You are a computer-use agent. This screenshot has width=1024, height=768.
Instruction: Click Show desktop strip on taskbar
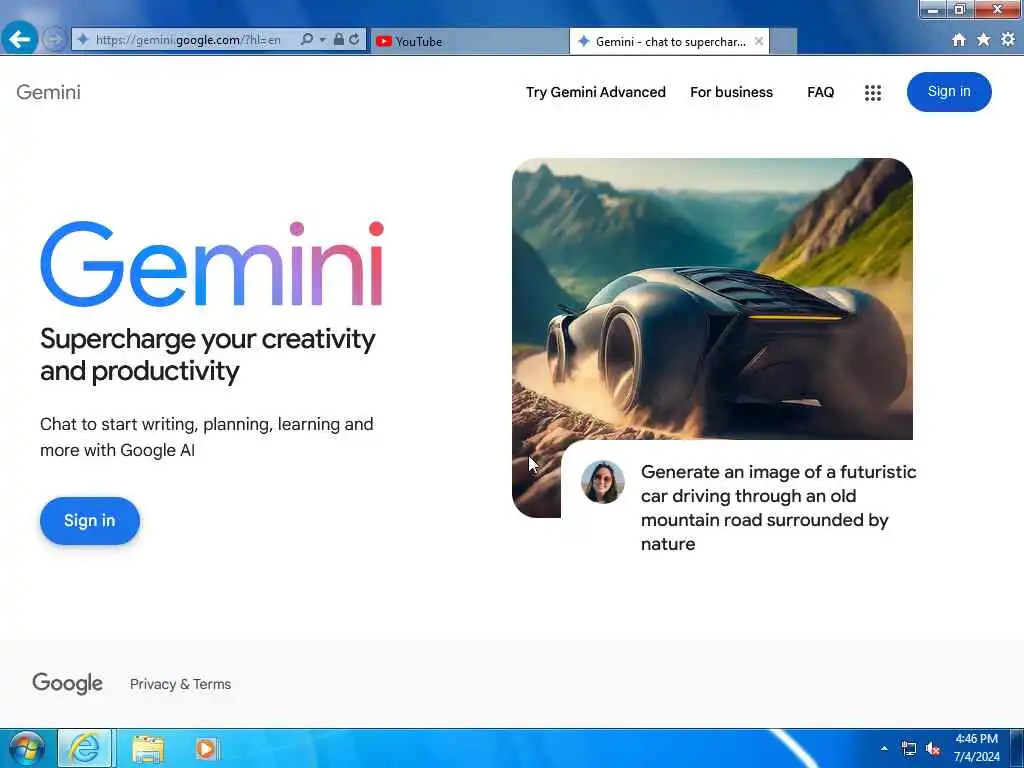pyautogui.click(x=1017, y=748)
